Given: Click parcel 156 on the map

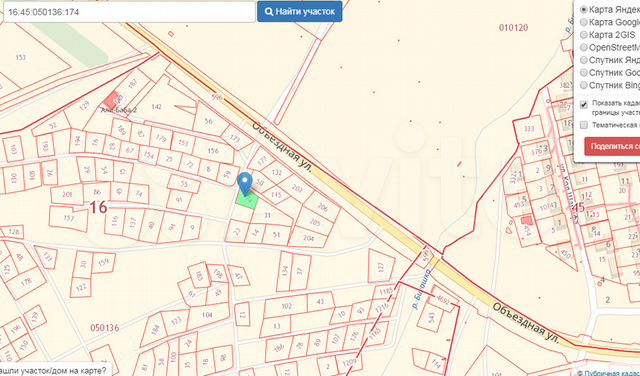Looking at the screenshot, I should pyautogui.click(x=213, y=151).
